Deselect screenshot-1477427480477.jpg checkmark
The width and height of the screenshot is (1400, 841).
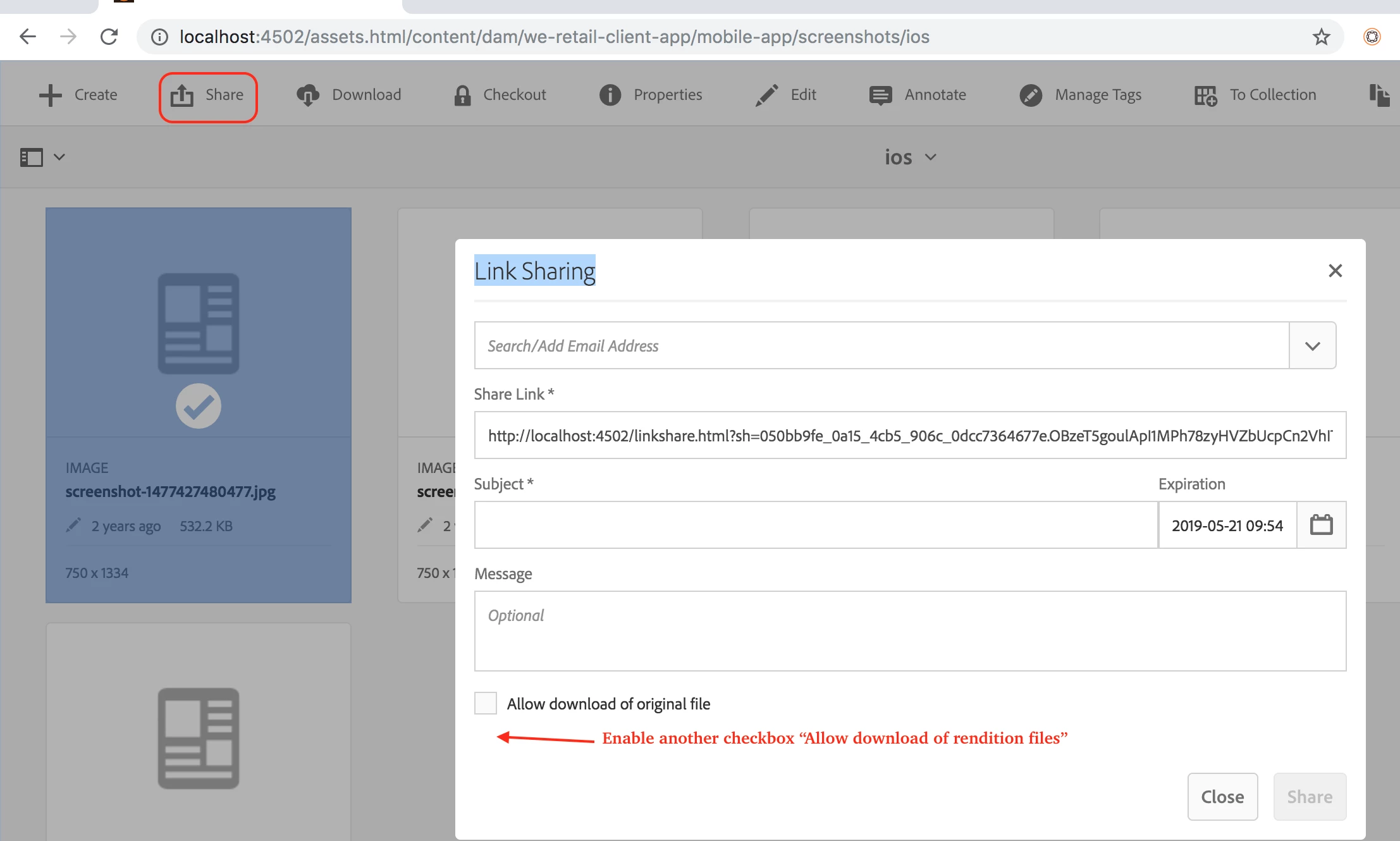199,406
